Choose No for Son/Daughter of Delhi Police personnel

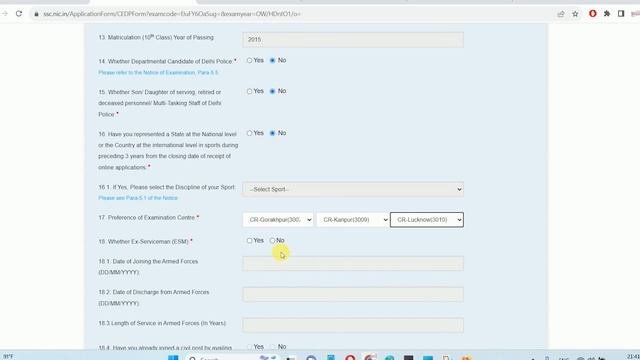(x=272, y=91)
